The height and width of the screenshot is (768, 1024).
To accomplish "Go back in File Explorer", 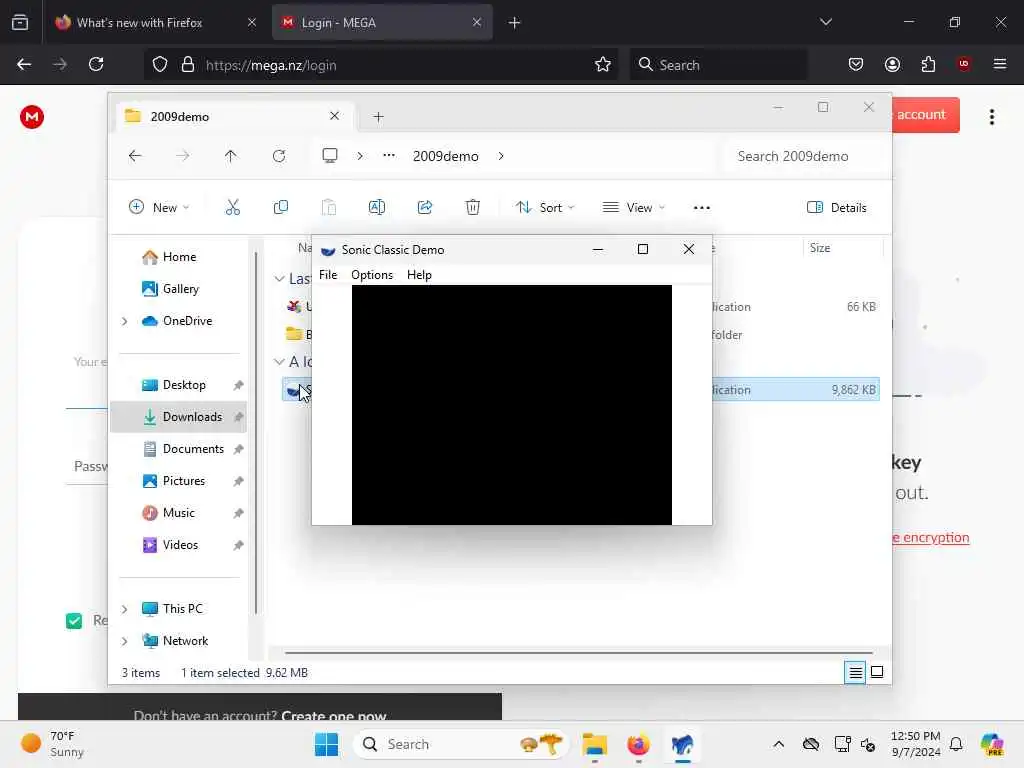I will 135,156.
